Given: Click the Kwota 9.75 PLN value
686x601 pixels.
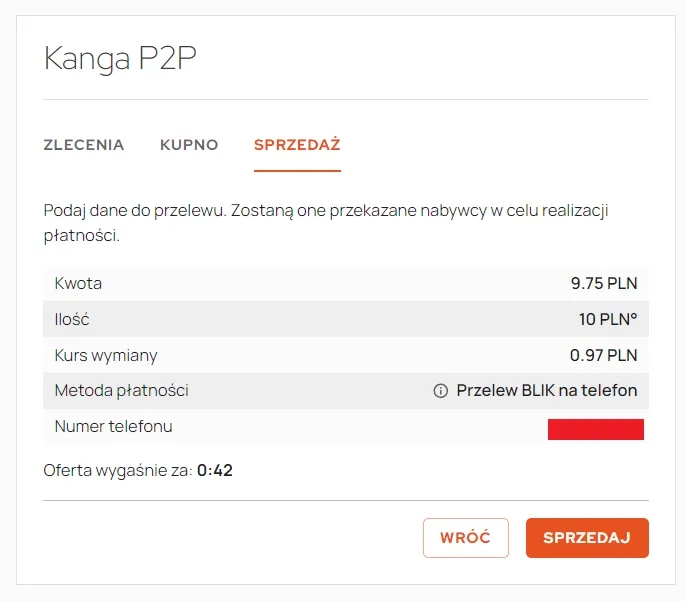Looking at the screenshot, I should 604,283.
